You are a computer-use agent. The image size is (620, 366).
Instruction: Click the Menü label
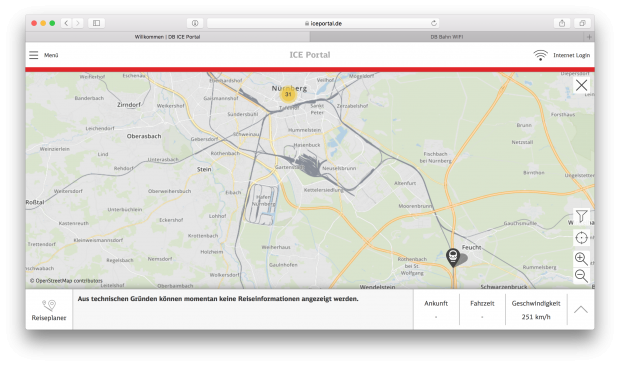(51, 55)
